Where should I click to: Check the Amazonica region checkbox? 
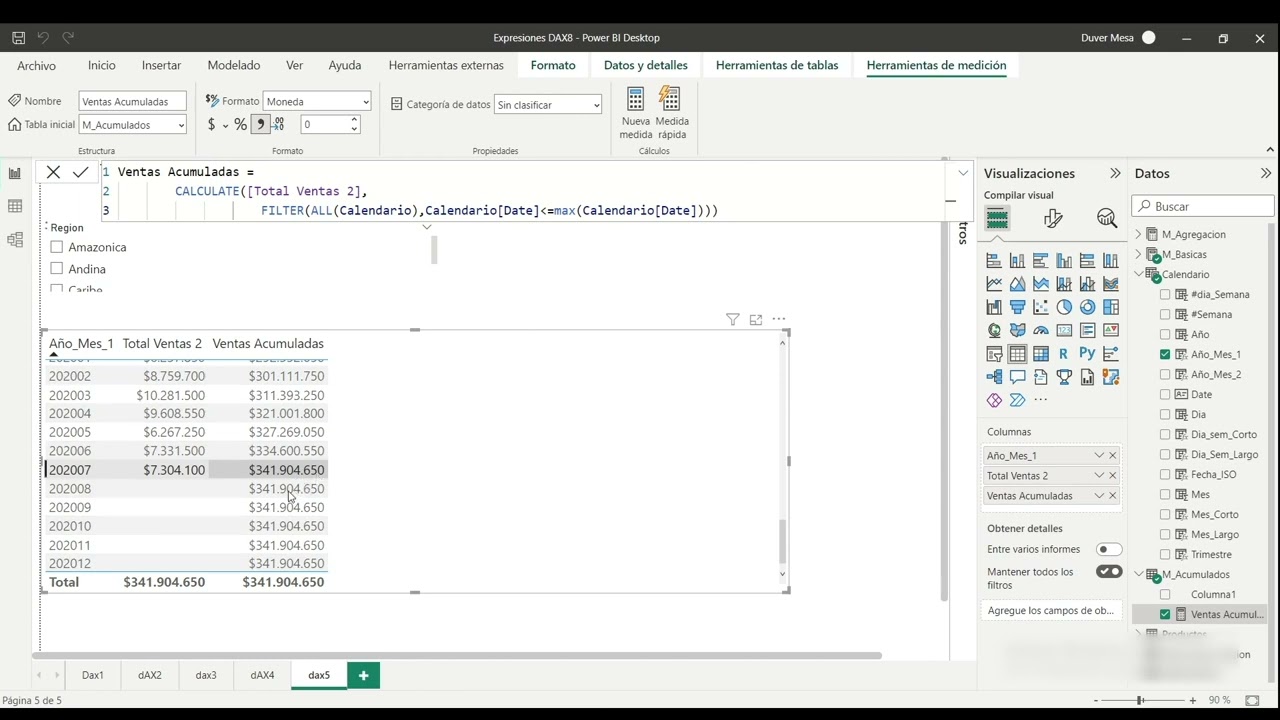57,247
